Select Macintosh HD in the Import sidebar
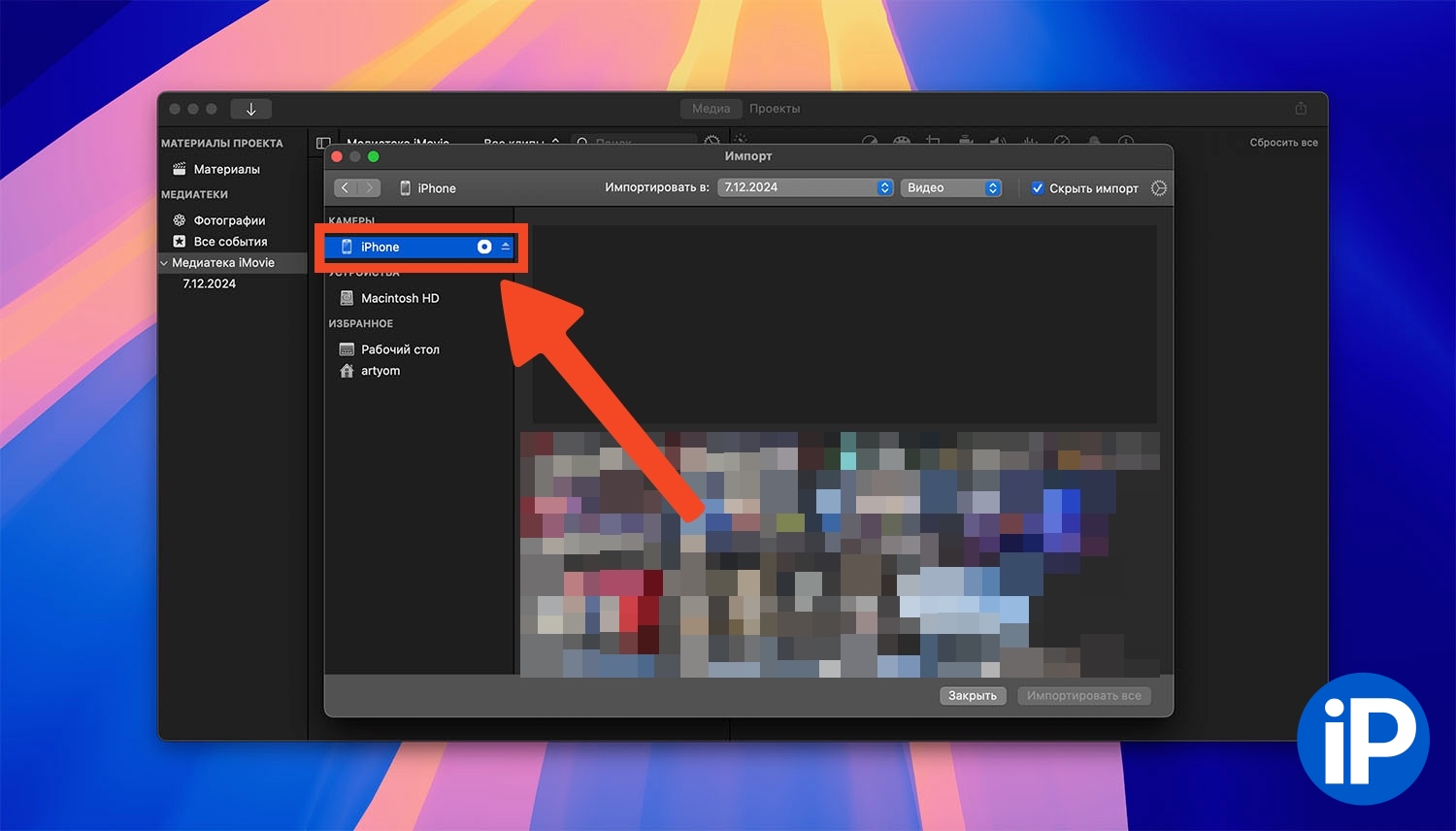Viewport: 1456px width, 831px height. [400, 298]
